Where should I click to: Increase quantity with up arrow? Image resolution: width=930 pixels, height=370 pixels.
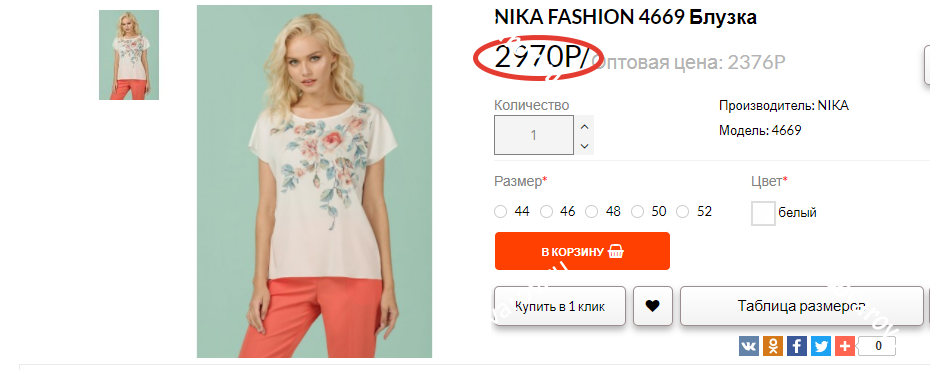tap(584, 126)
